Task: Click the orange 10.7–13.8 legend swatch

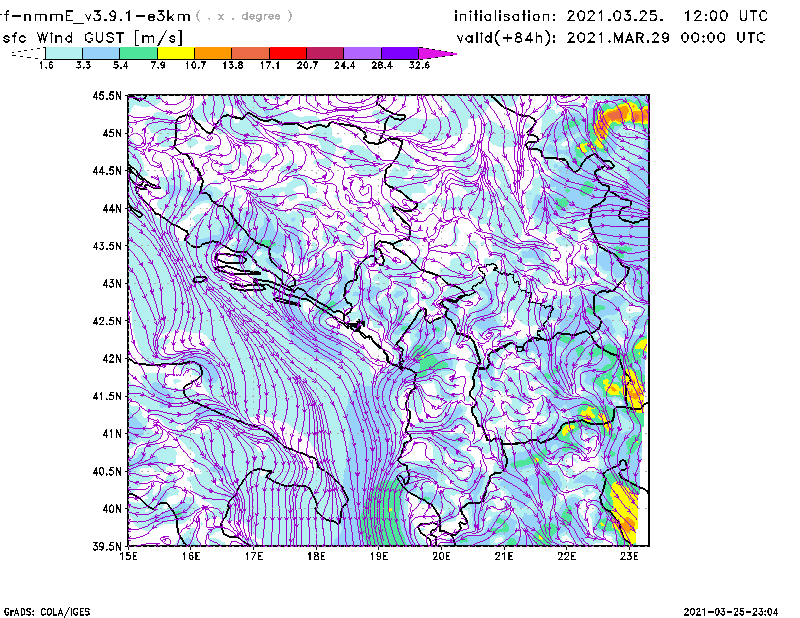Action: (x=213, y=53)
